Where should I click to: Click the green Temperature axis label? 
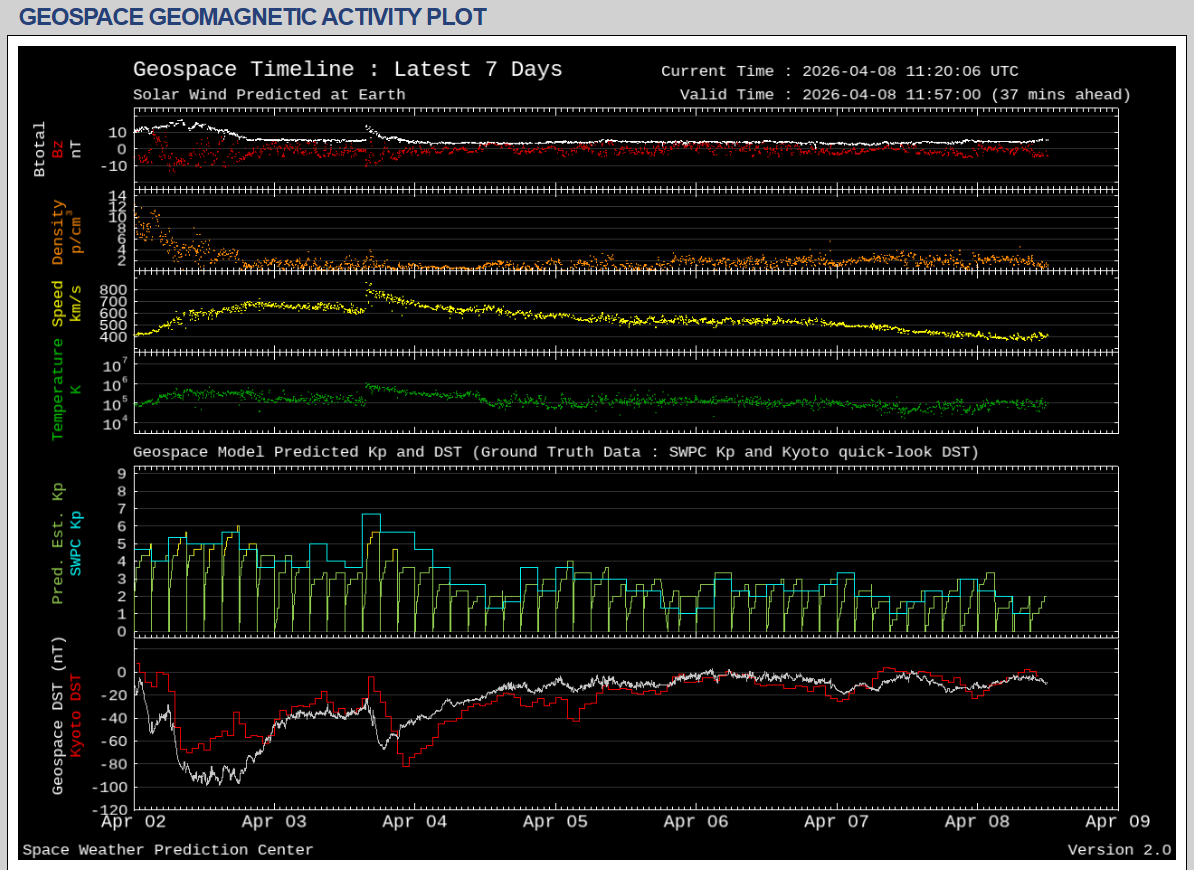tap(58, 389)
